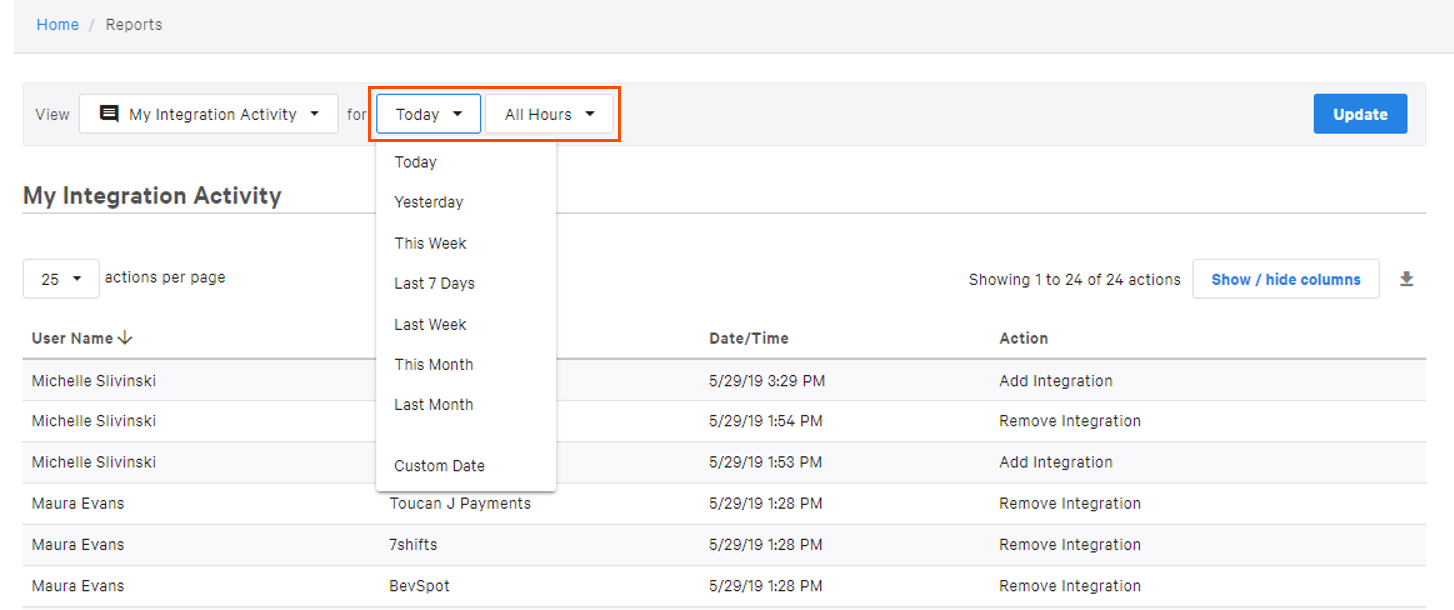Click the Reports breadcrumb label
Screen dimensions: 1454x610
(x=133, y=24)
